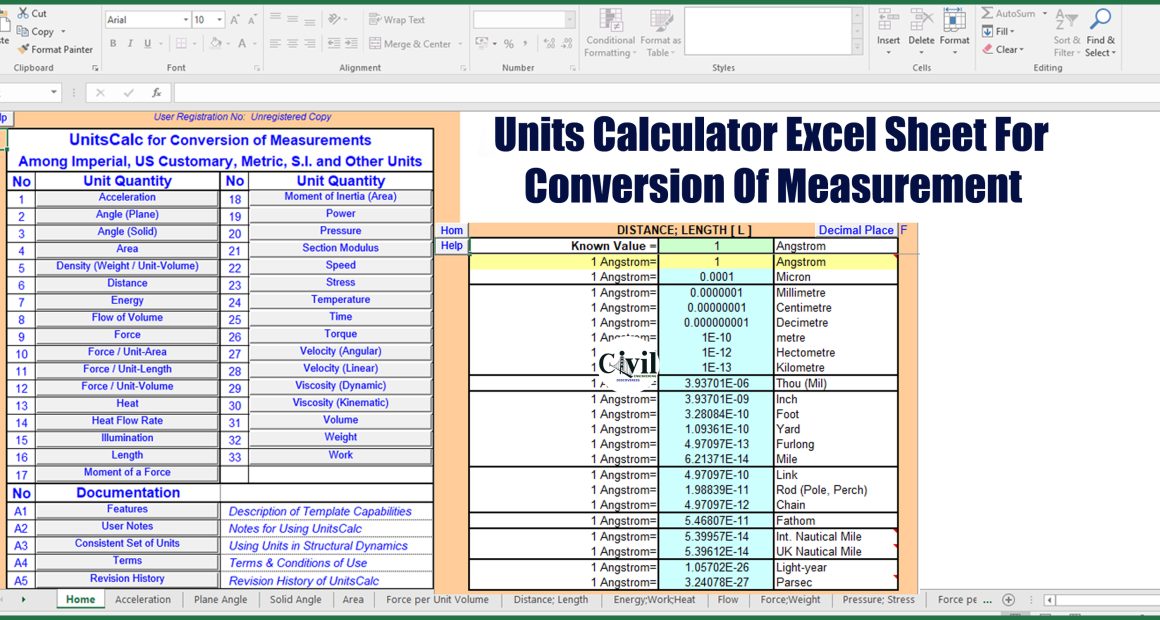
Task: Click the Insert Function fx icon
Action: tap(157, 93)
